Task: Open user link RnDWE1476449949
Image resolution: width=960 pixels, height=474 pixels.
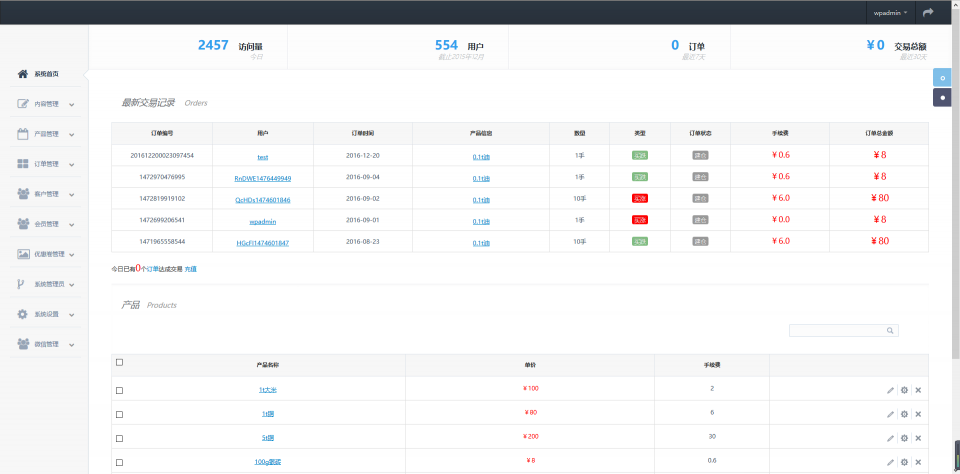Action: [x=263, y=179]
